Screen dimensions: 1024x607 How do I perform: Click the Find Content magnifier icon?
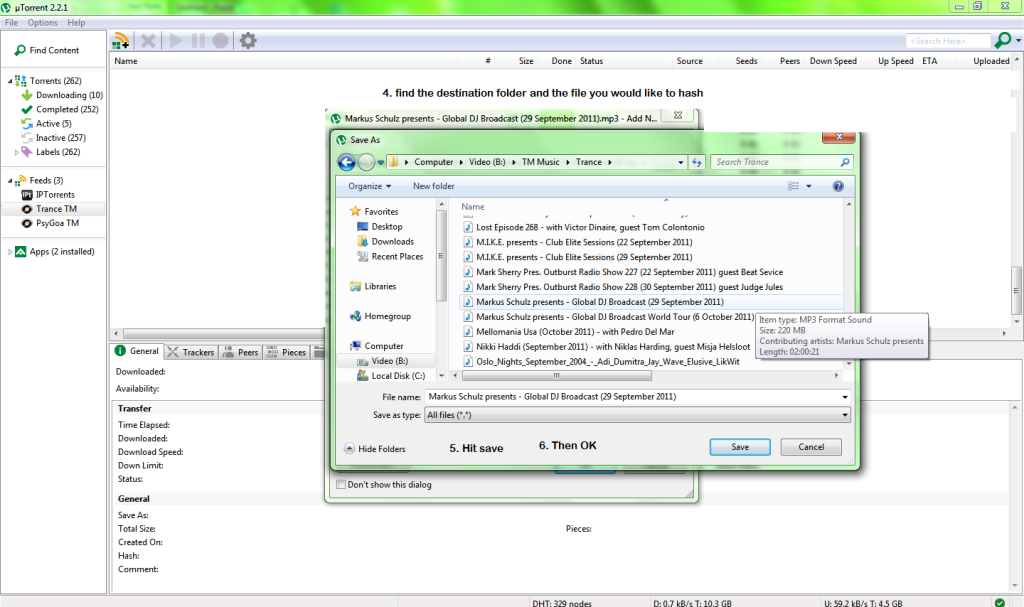[x=20, y=50]
